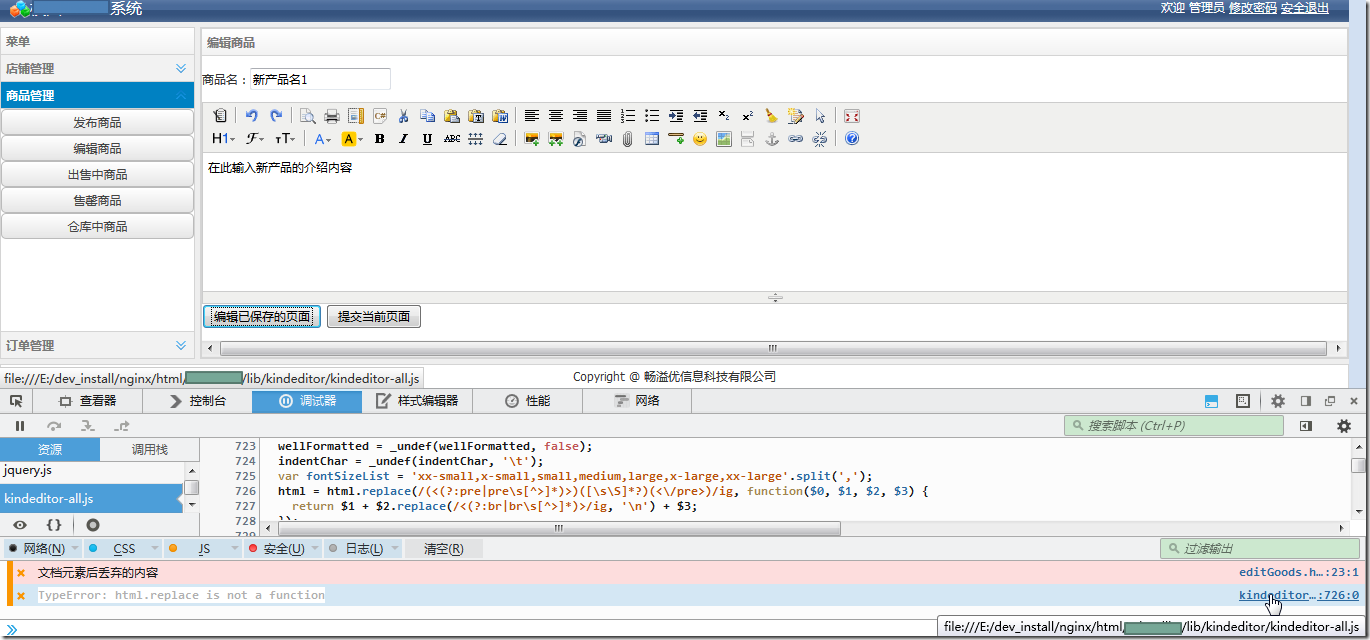Viewport: 1370px width, 640px height.
Task: Click the 搜索脚本 script search field
Action: (x=1174, y=425)
